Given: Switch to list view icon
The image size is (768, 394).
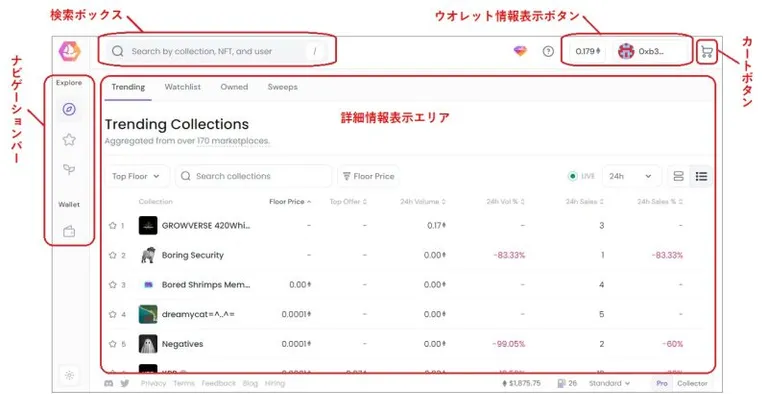Looking at the screenshot, I should point(701,176).
